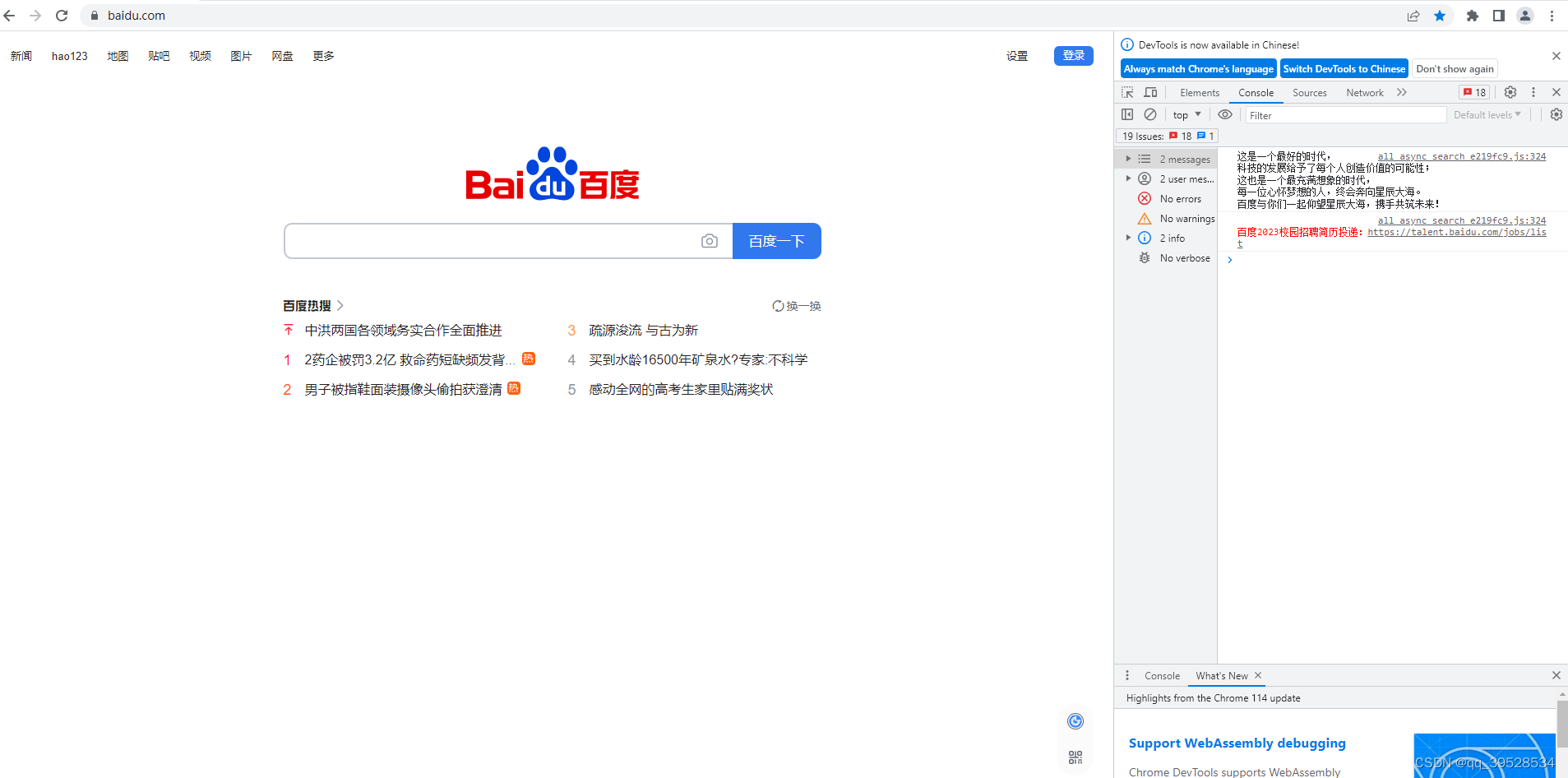Open hot search 中洪两国各领域务实合作全面推进
Image resolution: width=1568 pixels, height=778 pixels.
pyautogui.click(x=403, y=330)
